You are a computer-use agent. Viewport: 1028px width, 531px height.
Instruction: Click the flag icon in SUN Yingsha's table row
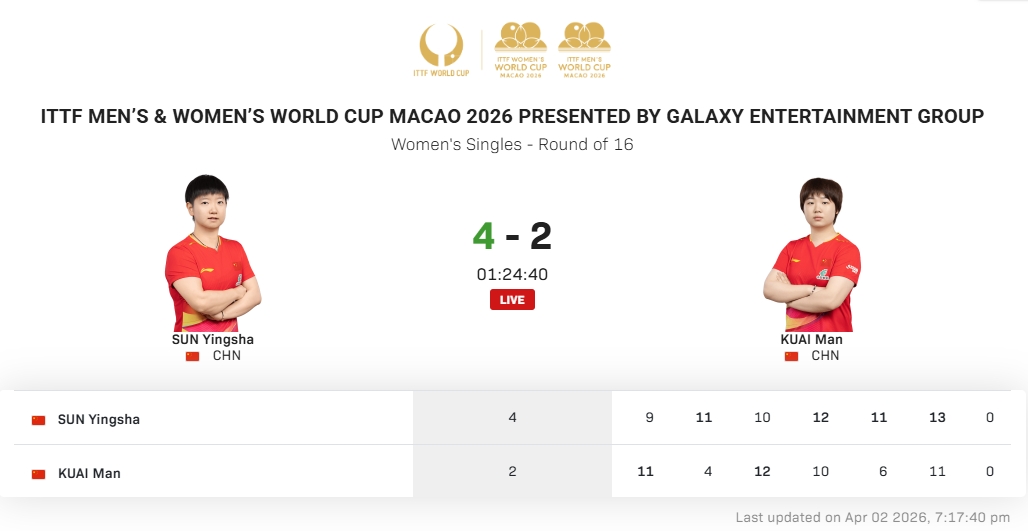point(39,420)
